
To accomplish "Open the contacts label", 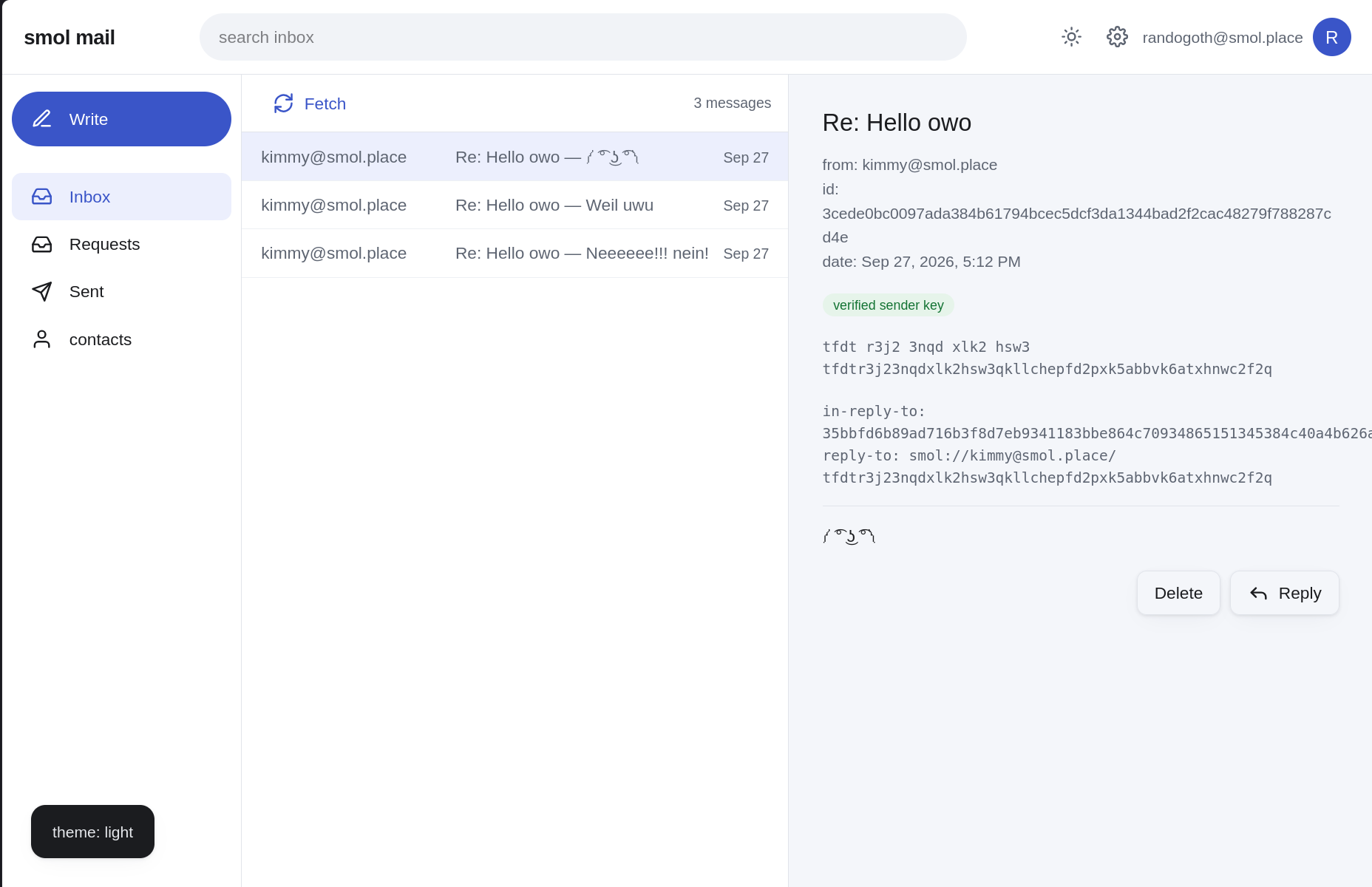I will 101,339.
